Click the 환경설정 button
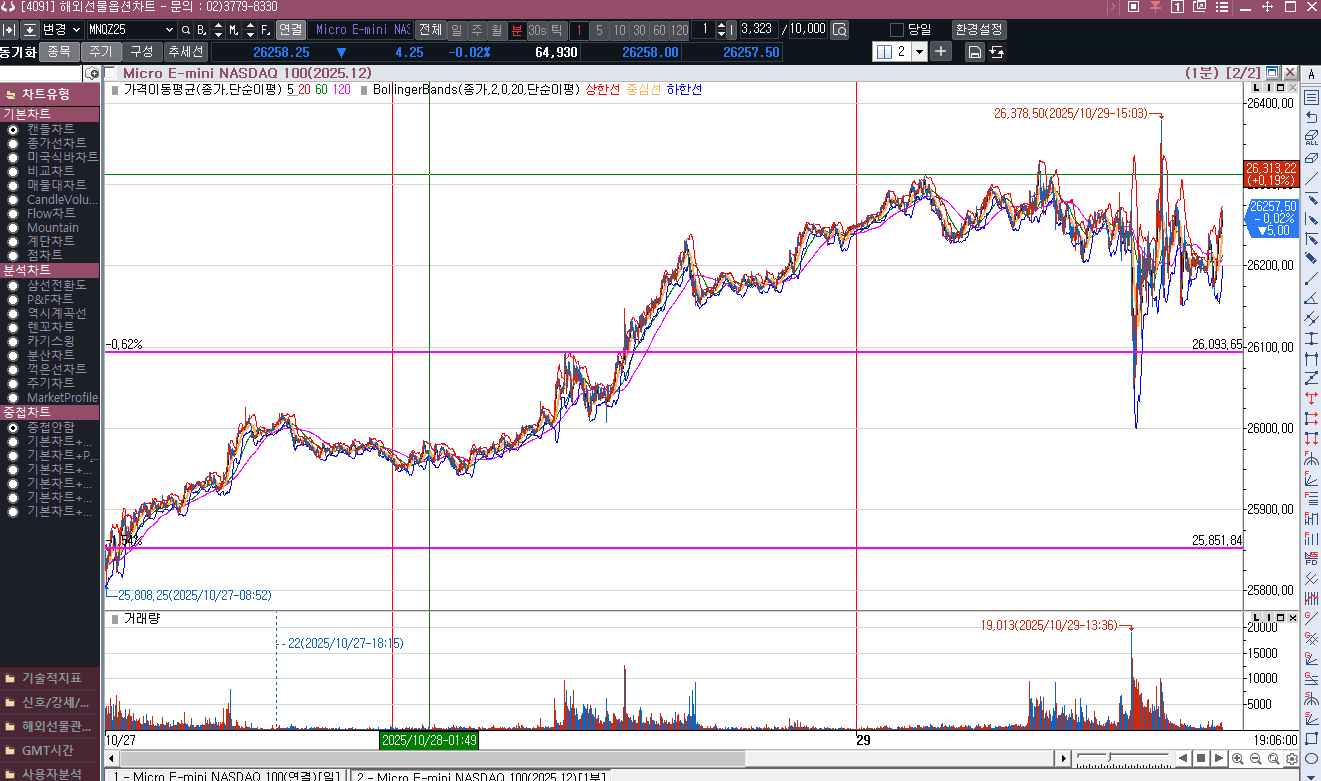This screenshot has height=781, width=1321. coord(978,30)
